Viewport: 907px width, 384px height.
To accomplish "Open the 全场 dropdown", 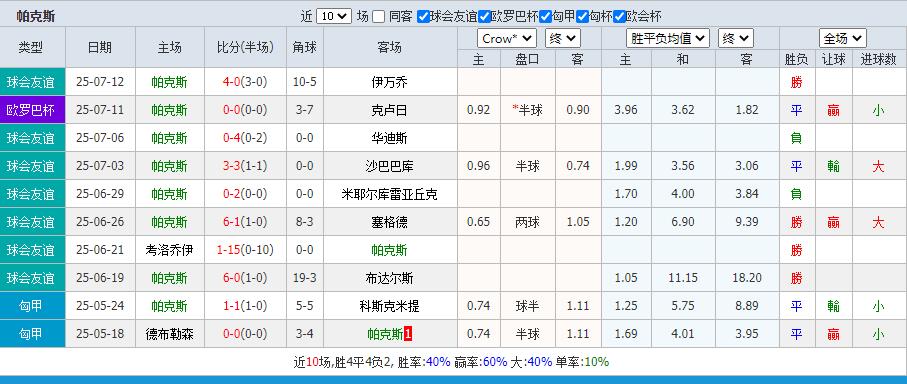I will coord(843,39).
